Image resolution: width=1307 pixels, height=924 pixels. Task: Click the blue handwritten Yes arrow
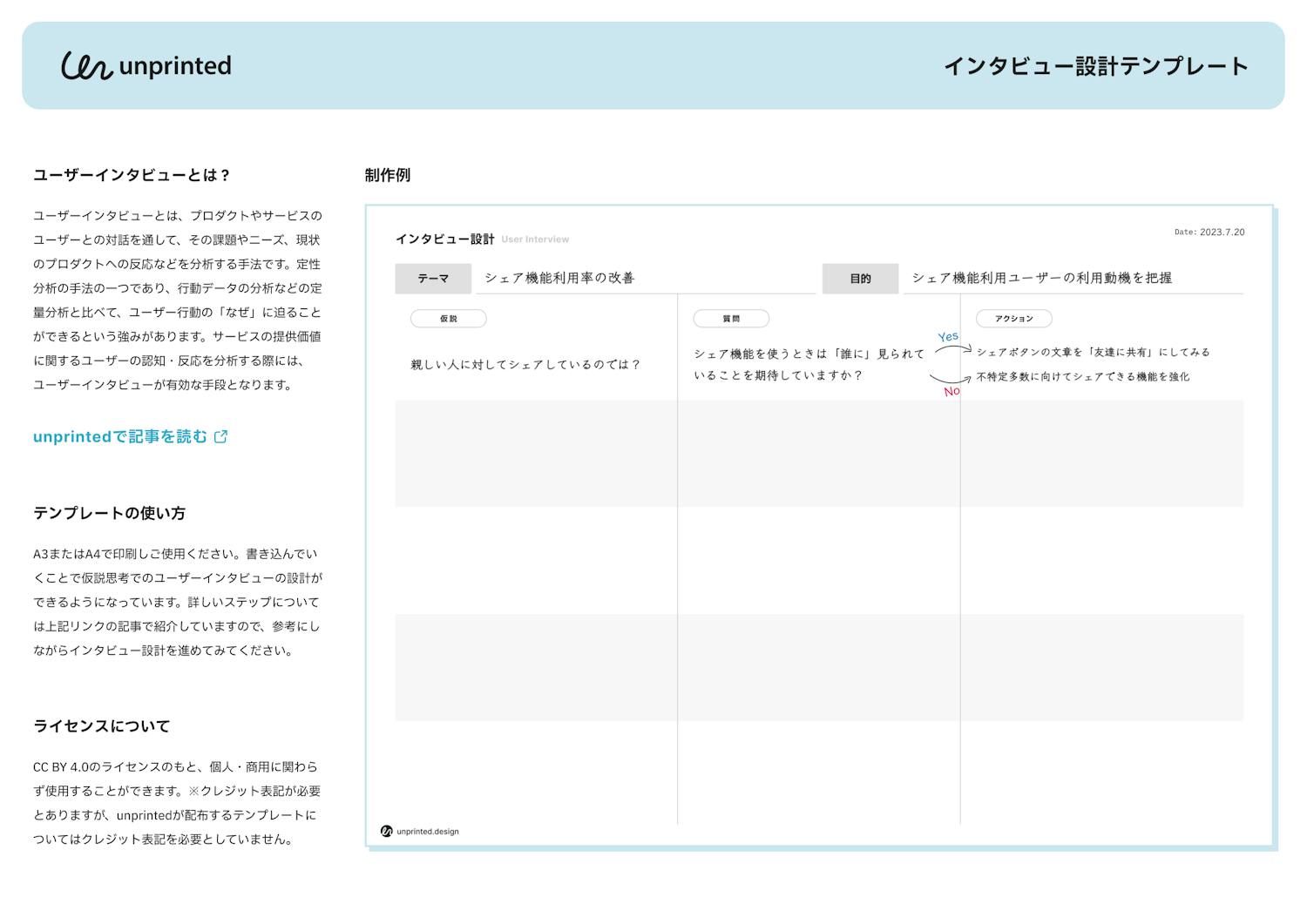953,347
